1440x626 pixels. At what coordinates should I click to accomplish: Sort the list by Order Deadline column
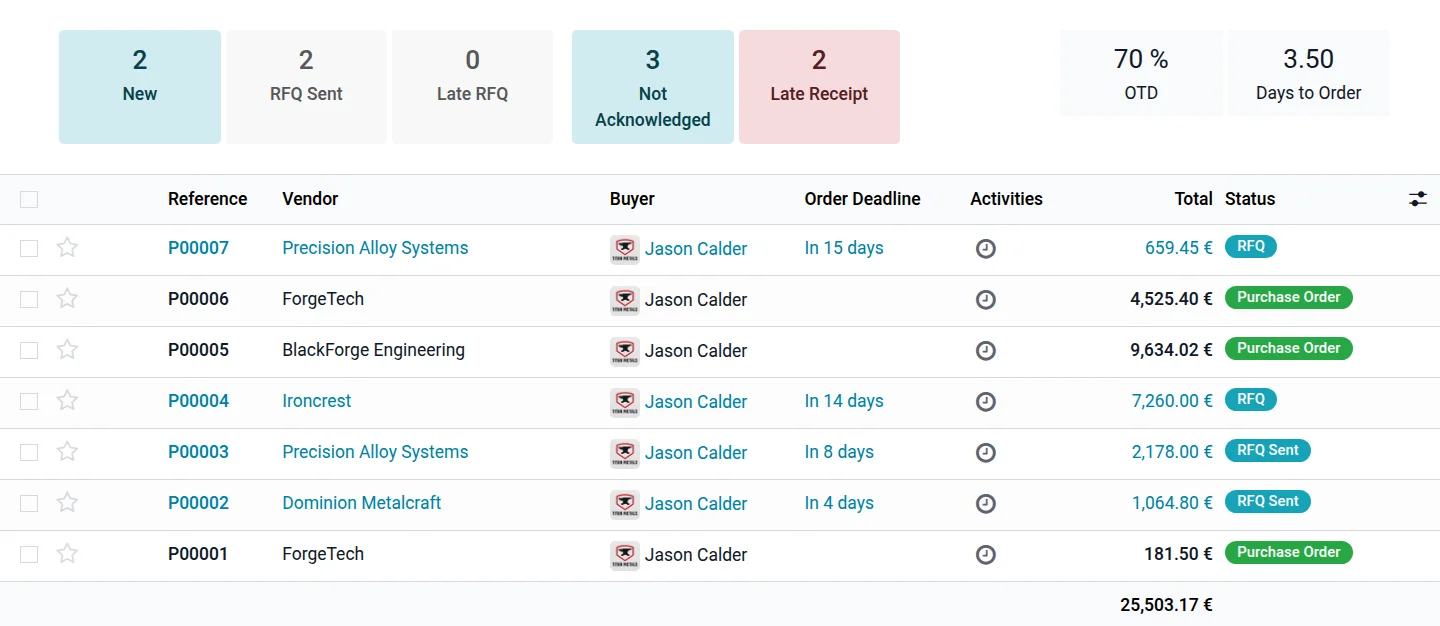coord(862,199)
